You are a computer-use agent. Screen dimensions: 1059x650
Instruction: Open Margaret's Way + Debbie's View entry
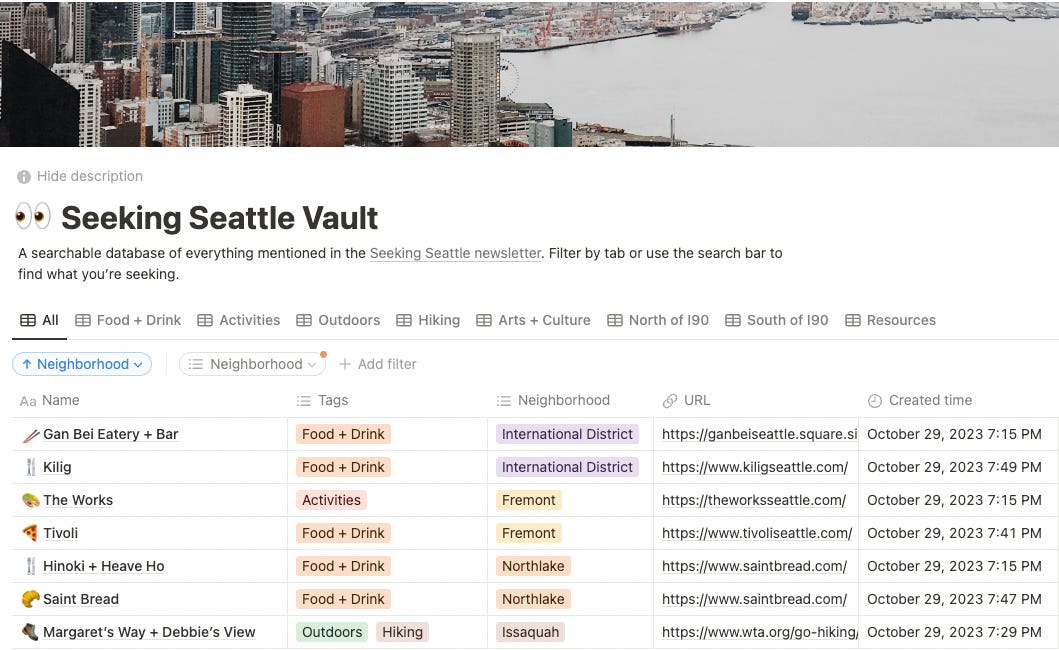coord(149,632)
